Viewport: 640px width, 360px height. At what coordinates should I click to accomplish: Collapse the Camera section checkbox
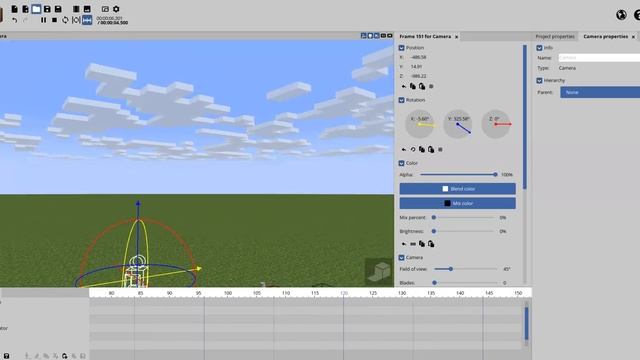tap(401, 258)
